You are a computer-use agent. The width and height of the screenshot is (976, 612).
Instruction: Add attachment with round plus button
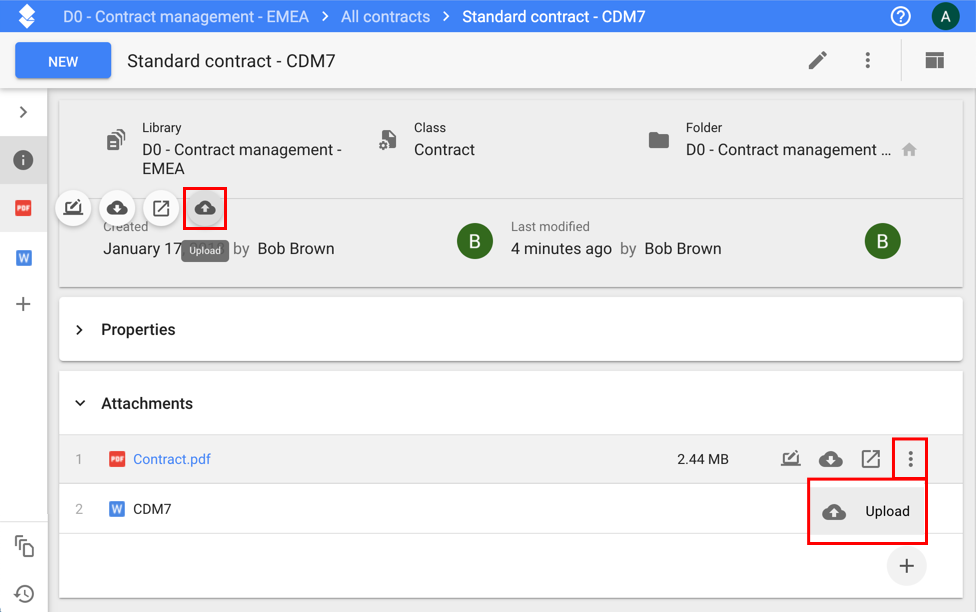906,565
